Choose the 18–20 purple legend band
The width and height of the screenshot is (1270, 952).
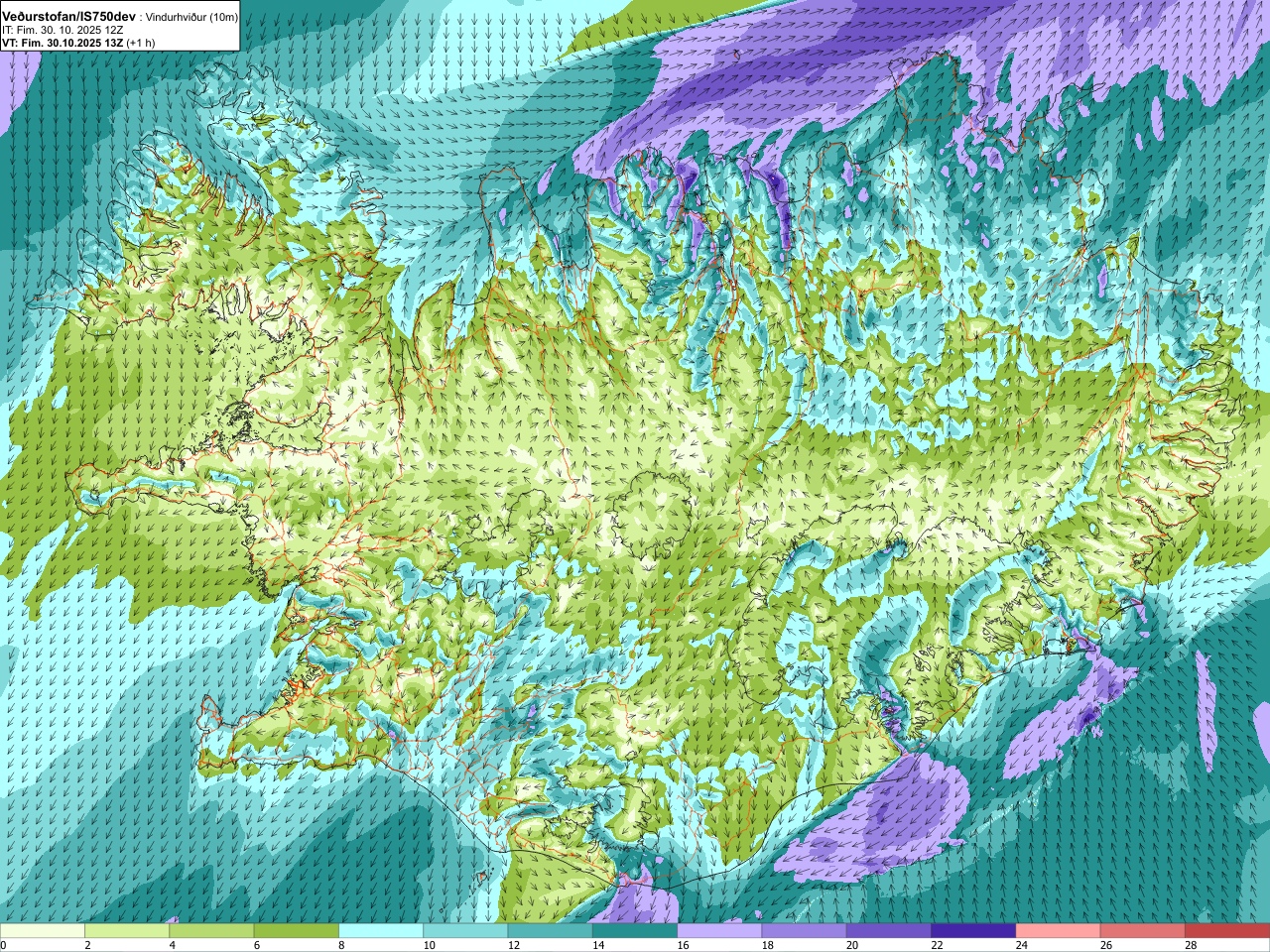coord(805,931)
